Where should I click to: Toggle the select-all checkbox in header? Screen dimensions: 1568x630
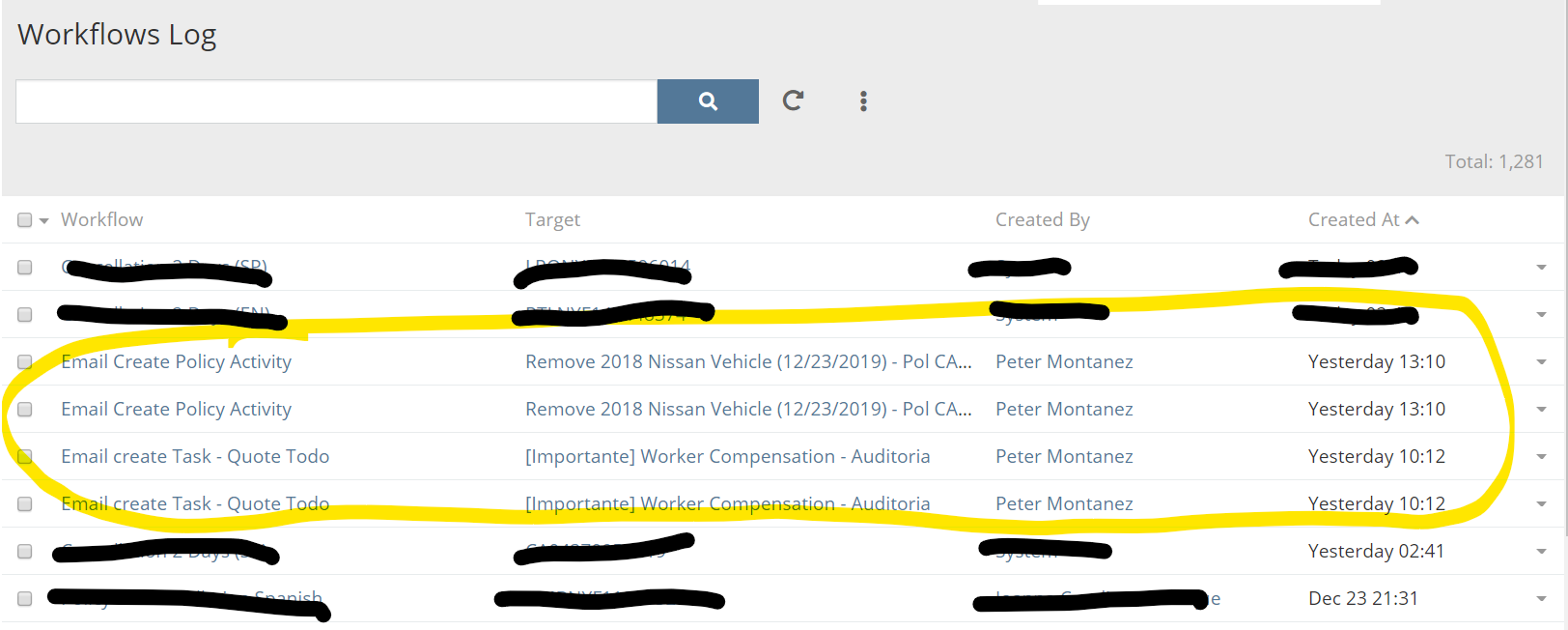tap(25, 220)
